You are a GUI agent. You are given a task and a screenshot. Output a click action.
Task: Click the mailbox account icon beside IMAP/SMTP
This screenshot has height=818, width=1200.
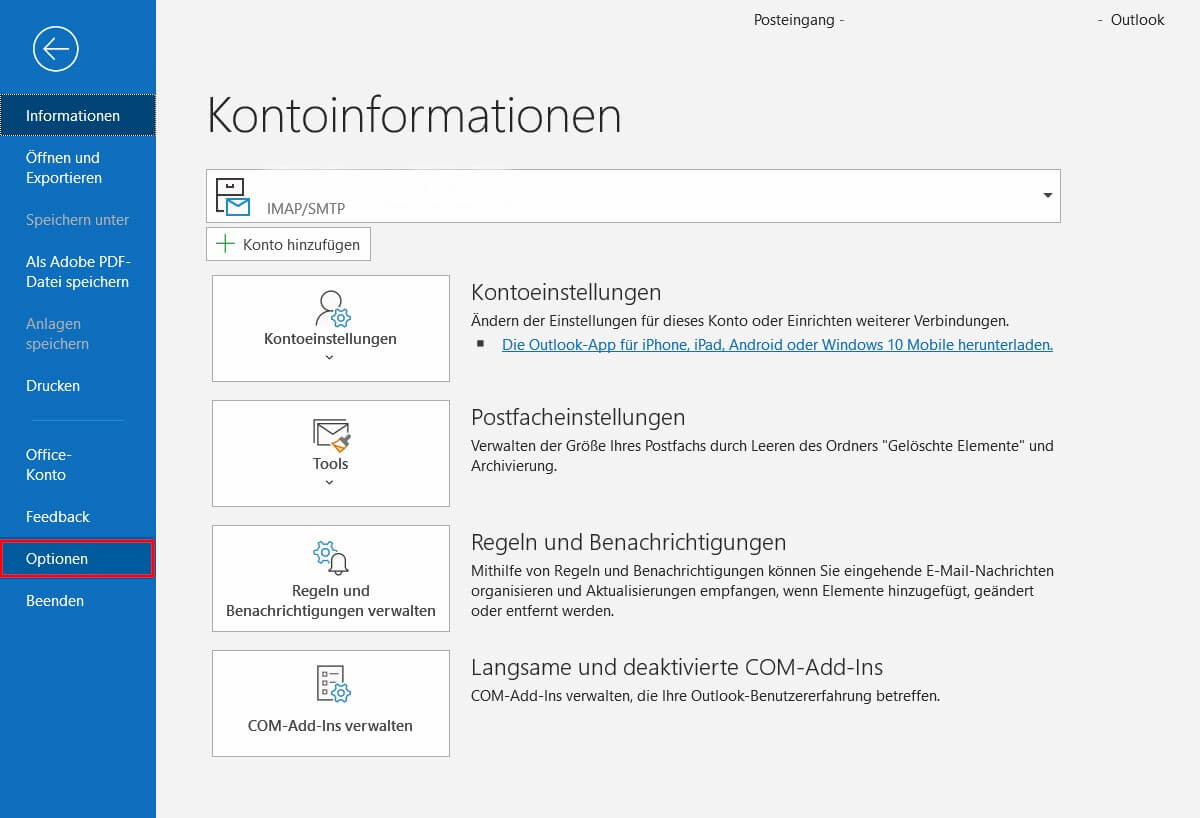[x=233, y=198]
